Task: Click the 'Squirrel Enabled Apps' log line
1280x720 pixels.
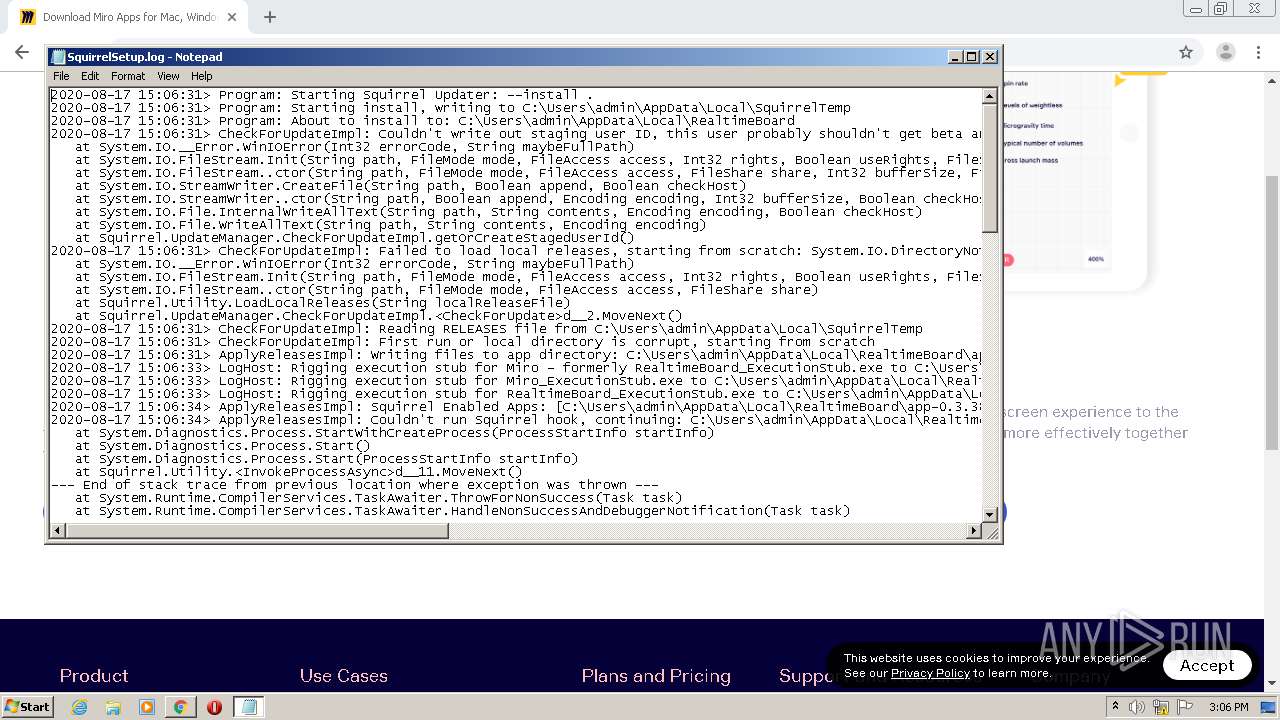Action: pyautogui.click(x=516, y=407)
